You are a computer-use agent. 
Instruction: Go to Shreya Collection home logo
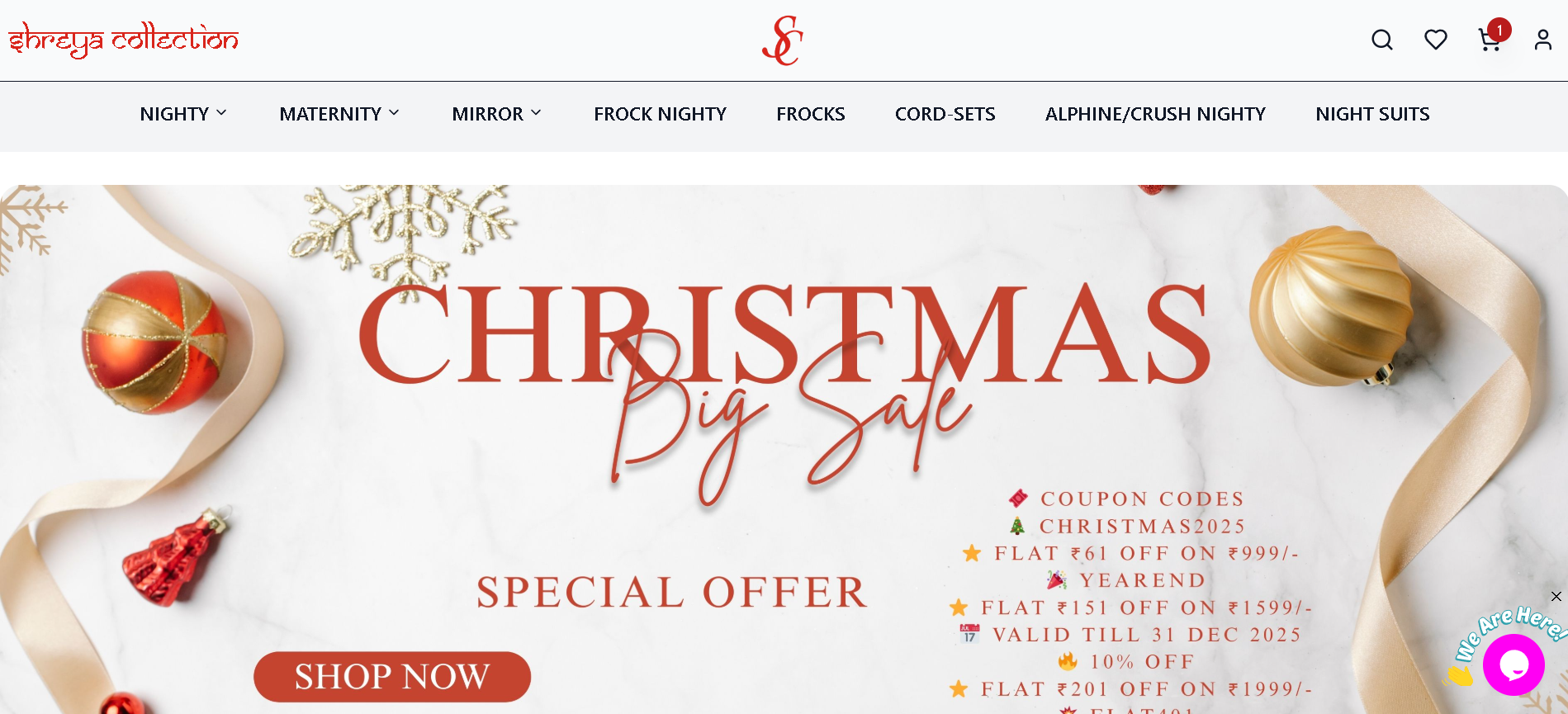(124, 40)
